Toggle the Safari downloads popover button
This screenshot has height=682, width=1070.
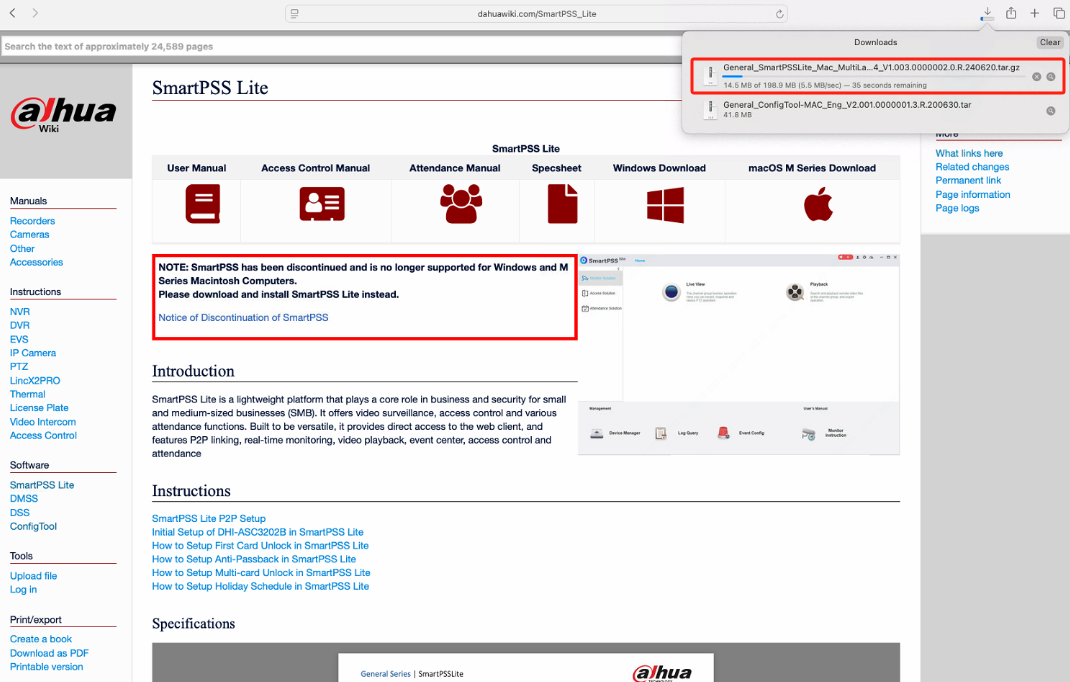click(987, 13)
